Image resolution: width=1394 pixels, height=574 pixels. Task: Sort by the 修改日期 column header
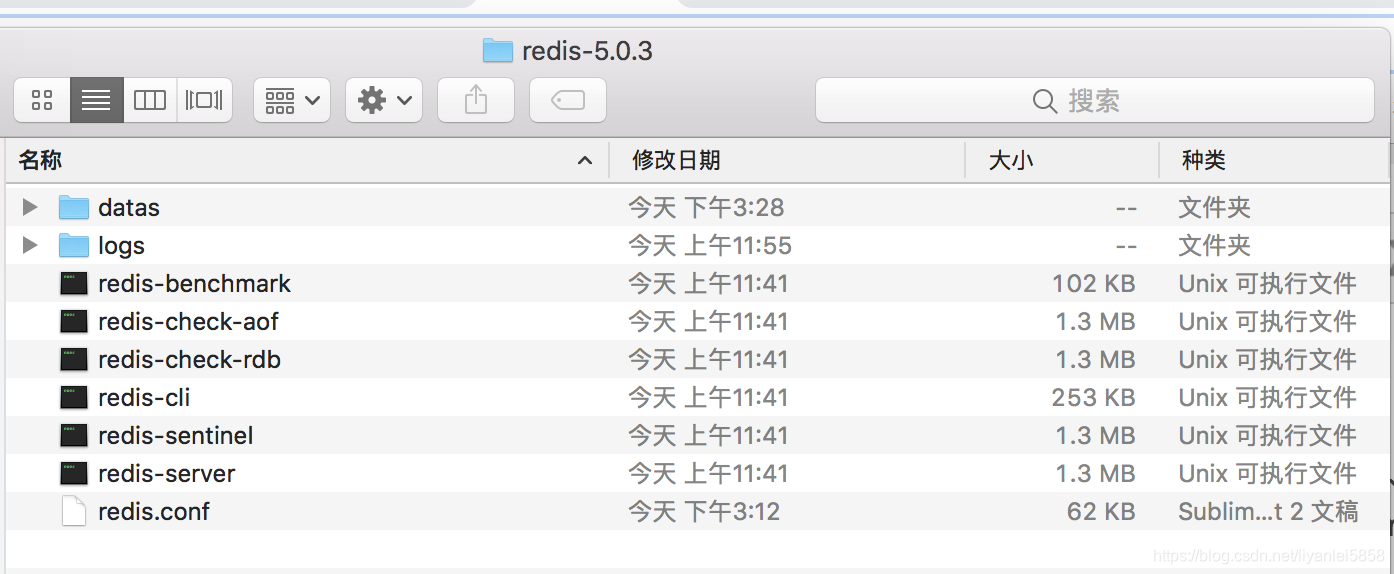787,160
